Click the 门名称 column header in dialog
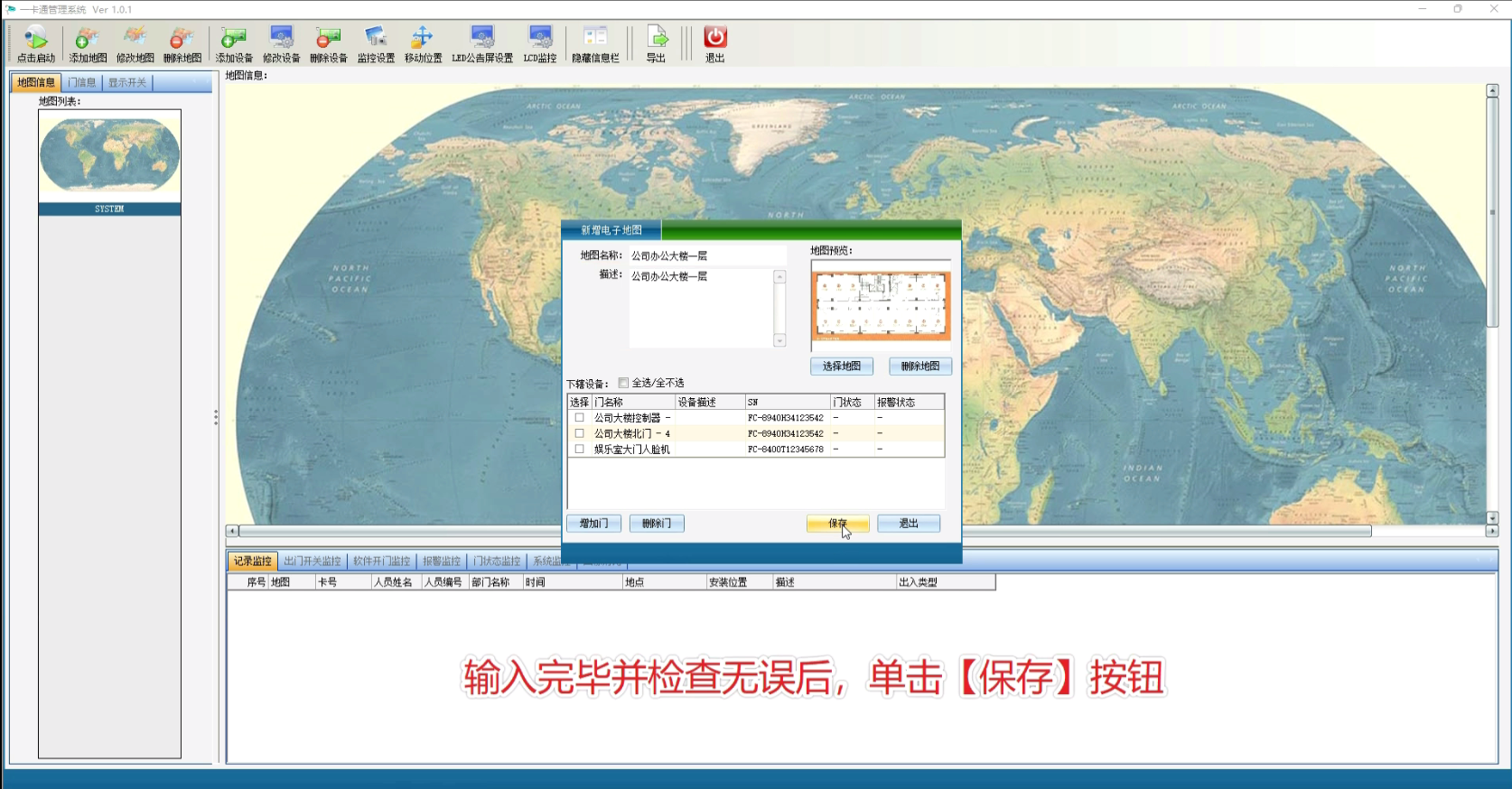The width and height of the screenshot is (1512, 789). [633, 402]
